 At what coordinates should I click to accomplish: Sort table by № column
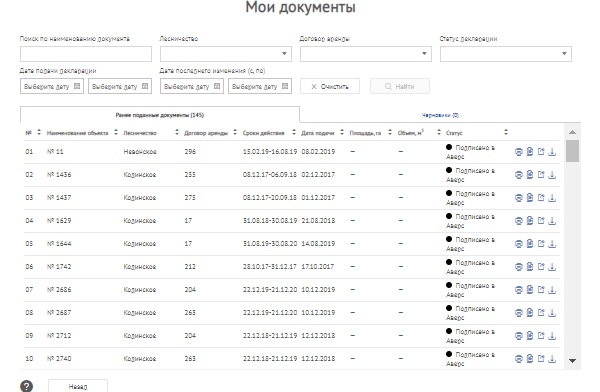pyautogui.click(x=39, y=132)
